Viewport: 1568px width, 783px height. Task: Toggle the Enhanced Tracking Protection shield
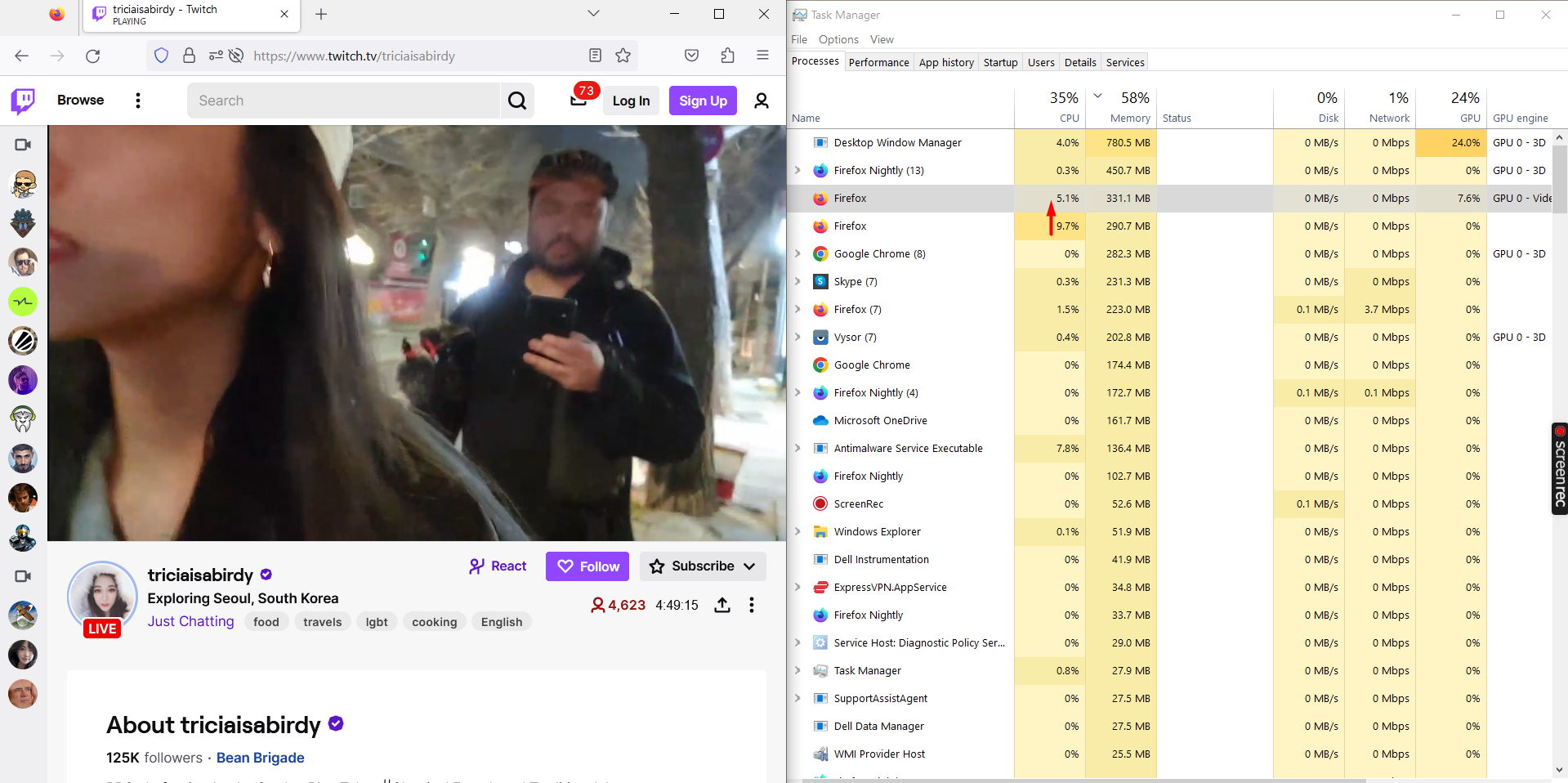click(x=161, y=55)
